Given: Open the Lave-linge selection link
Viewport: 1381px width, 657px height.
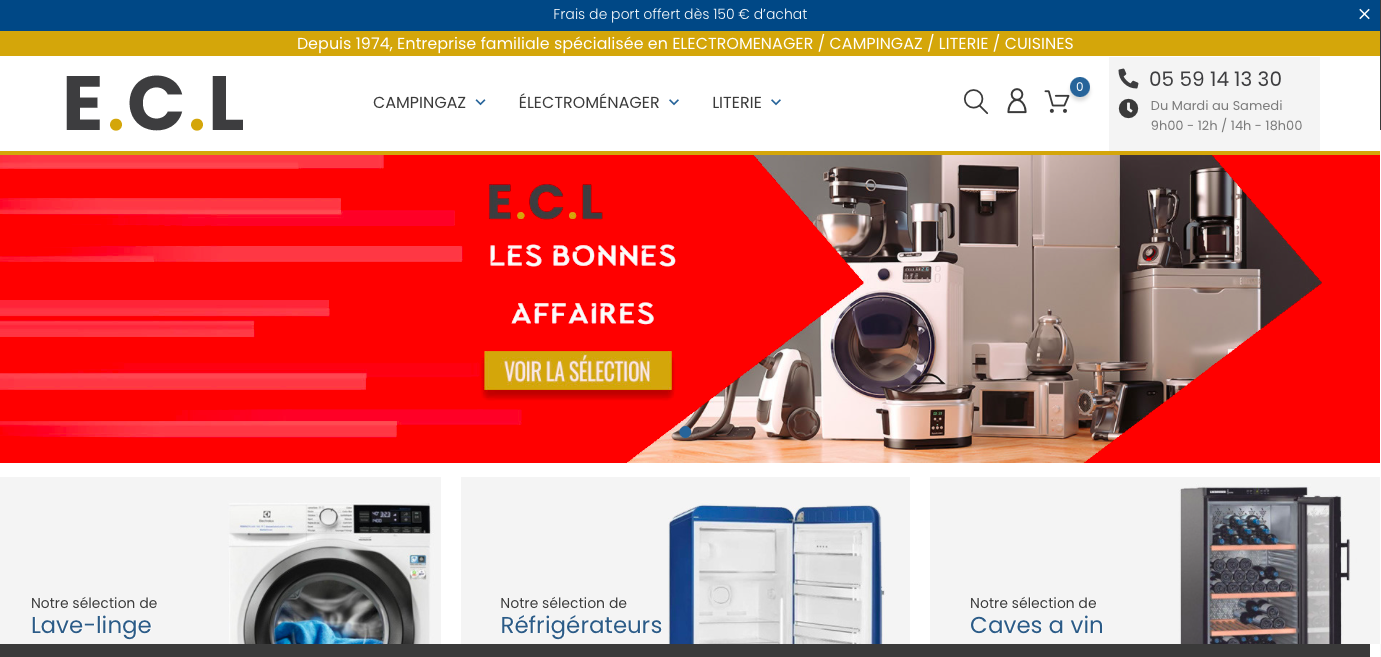Looking at the screenshot, I should [91, 626].
